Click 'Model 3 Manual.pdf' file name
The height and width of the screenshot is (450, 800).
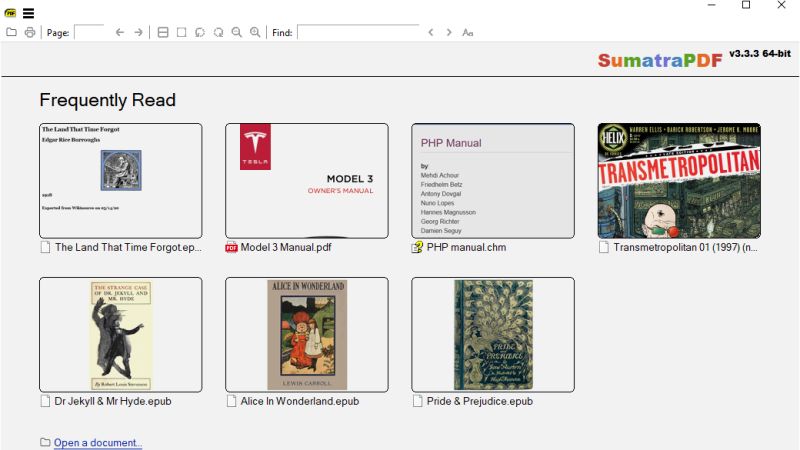pyautogui.click(x=286, y=247)
